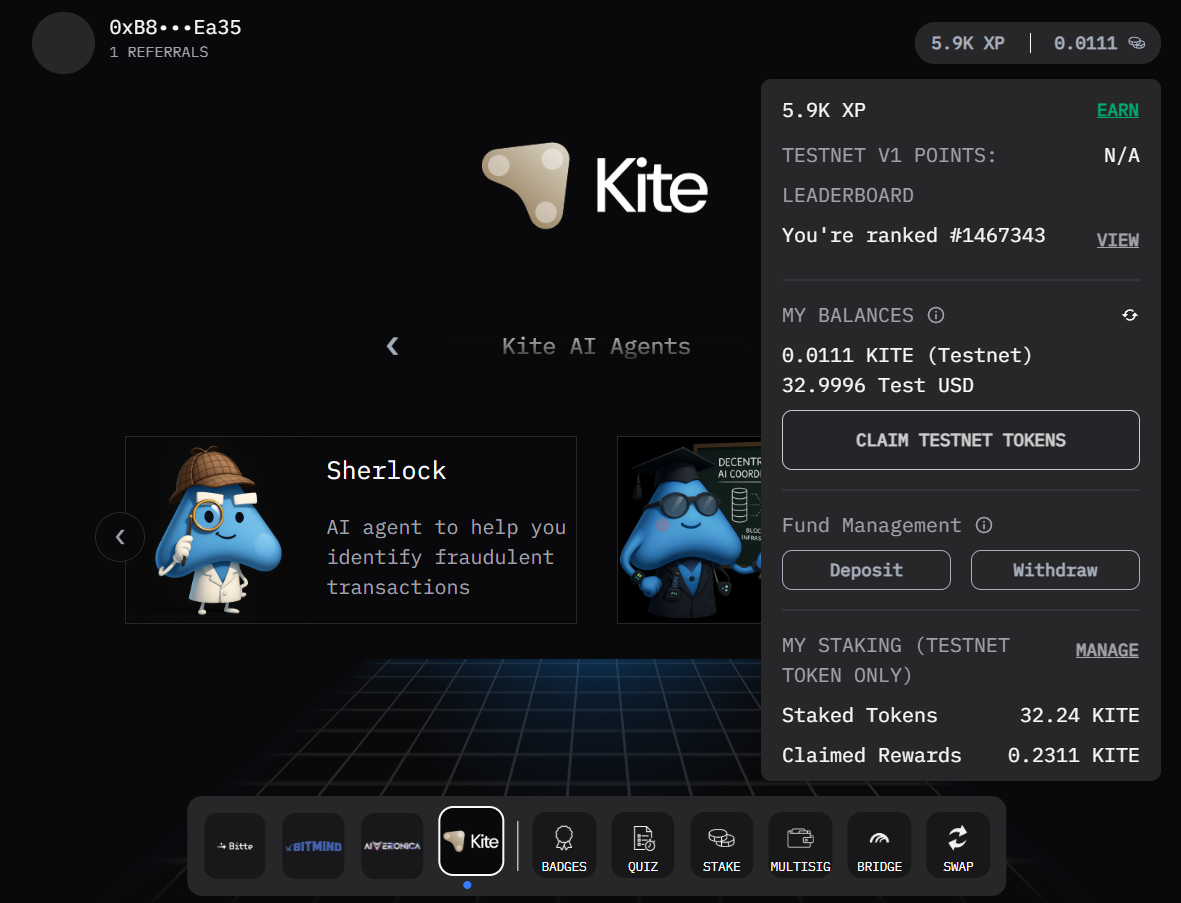Open the AIVeronica dock icon

coord(392,846)
